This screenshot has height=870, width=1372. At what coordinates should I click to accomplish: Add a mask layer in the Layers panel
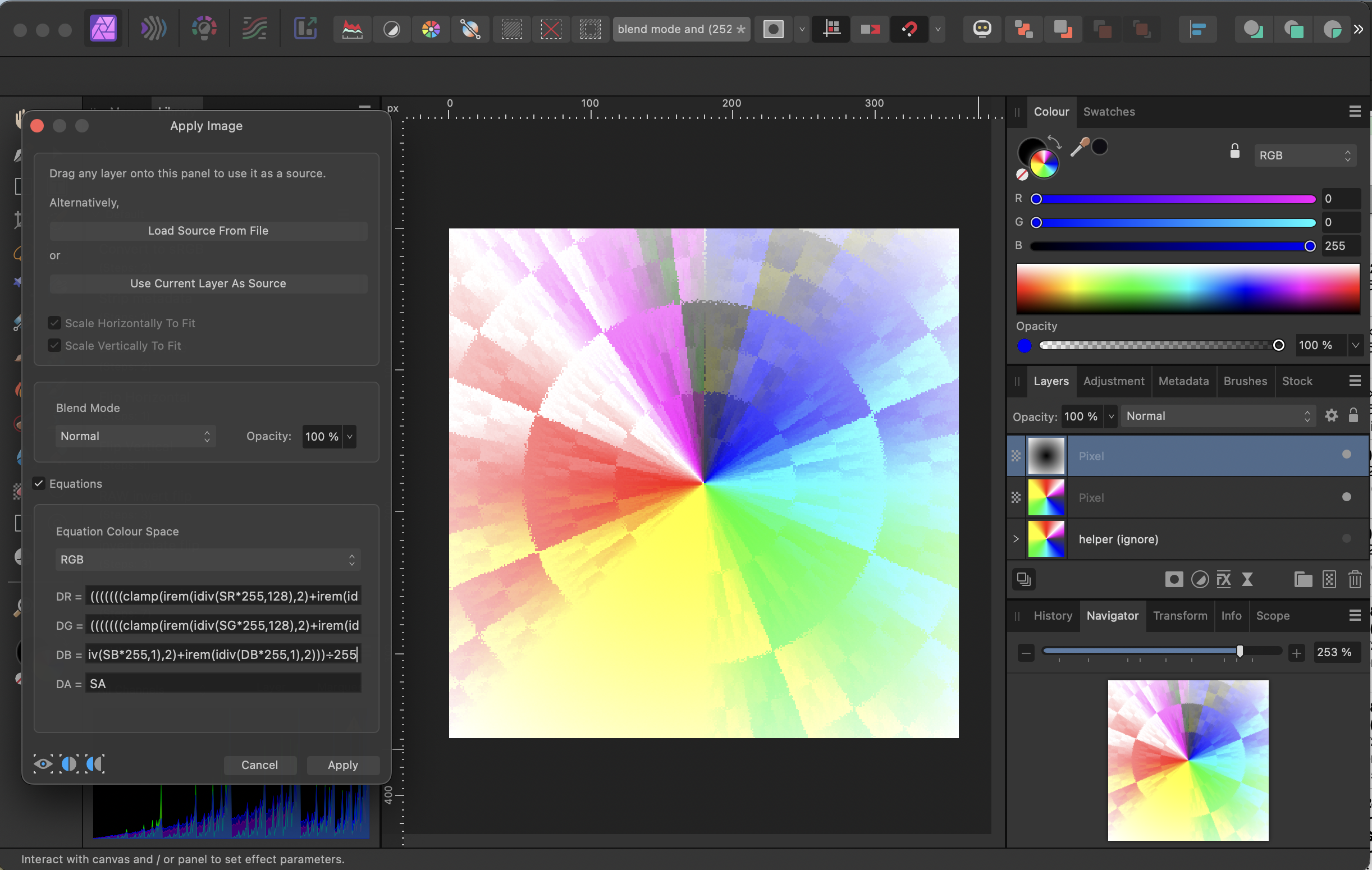coord(1173,579)
